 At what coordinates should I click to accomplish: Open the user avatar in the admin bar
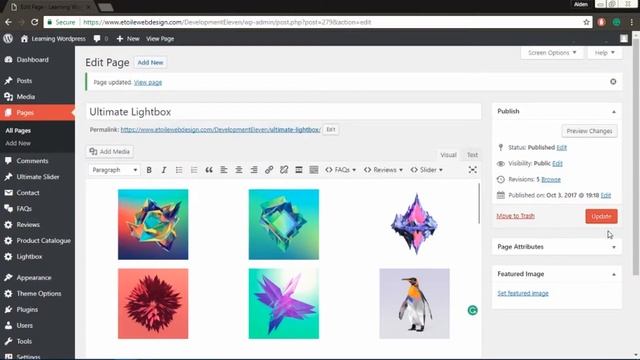tap(624, 39)
